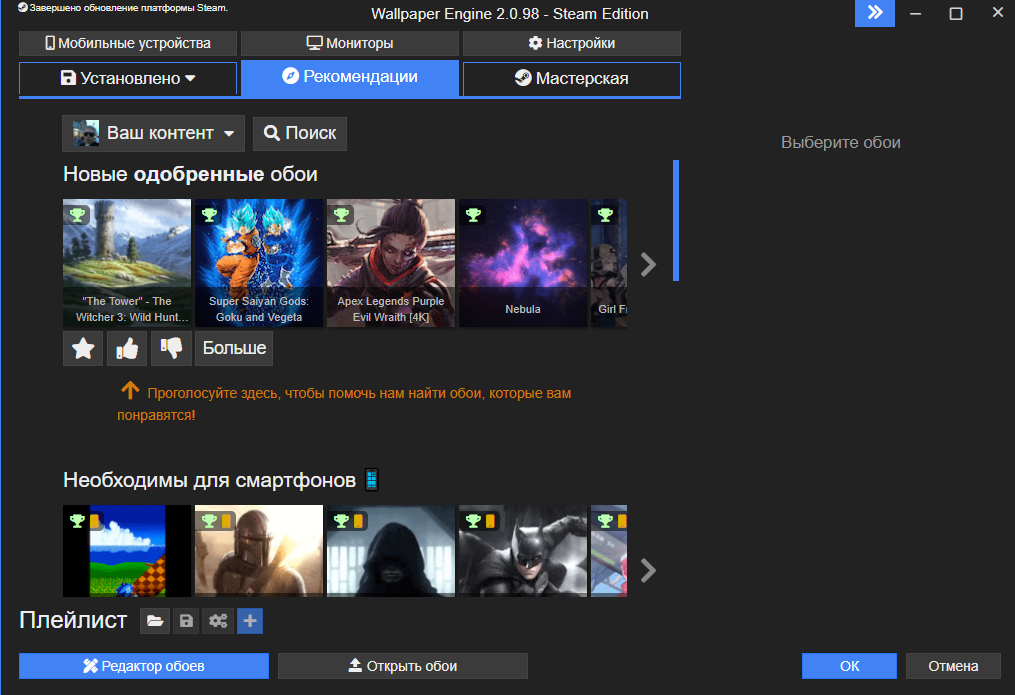Image resolution: width=1015 pixels, height=695 pixels.
Task: Click the Отмена button
Action: coord(953,666)
